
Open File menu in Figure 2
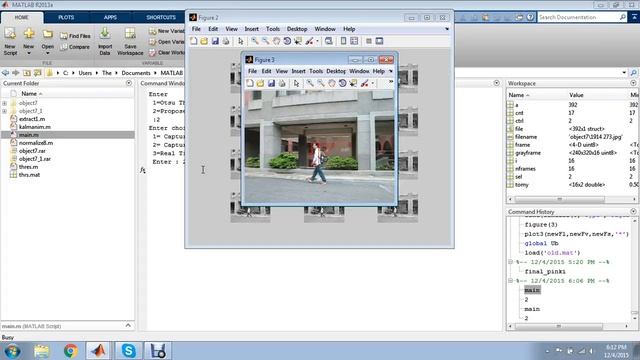tap(196, 29)
